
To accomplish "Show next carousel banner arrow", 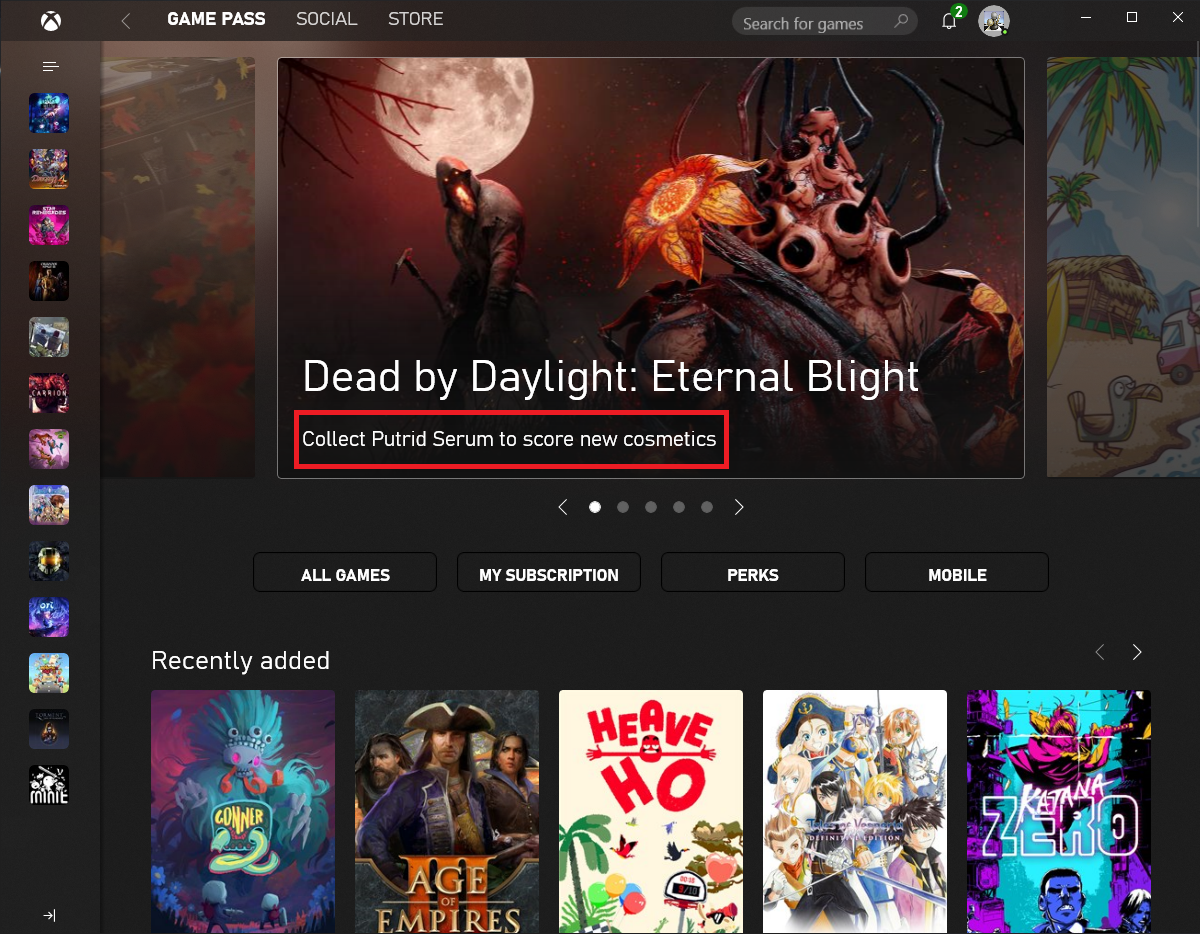I will [x=739, y=507].
